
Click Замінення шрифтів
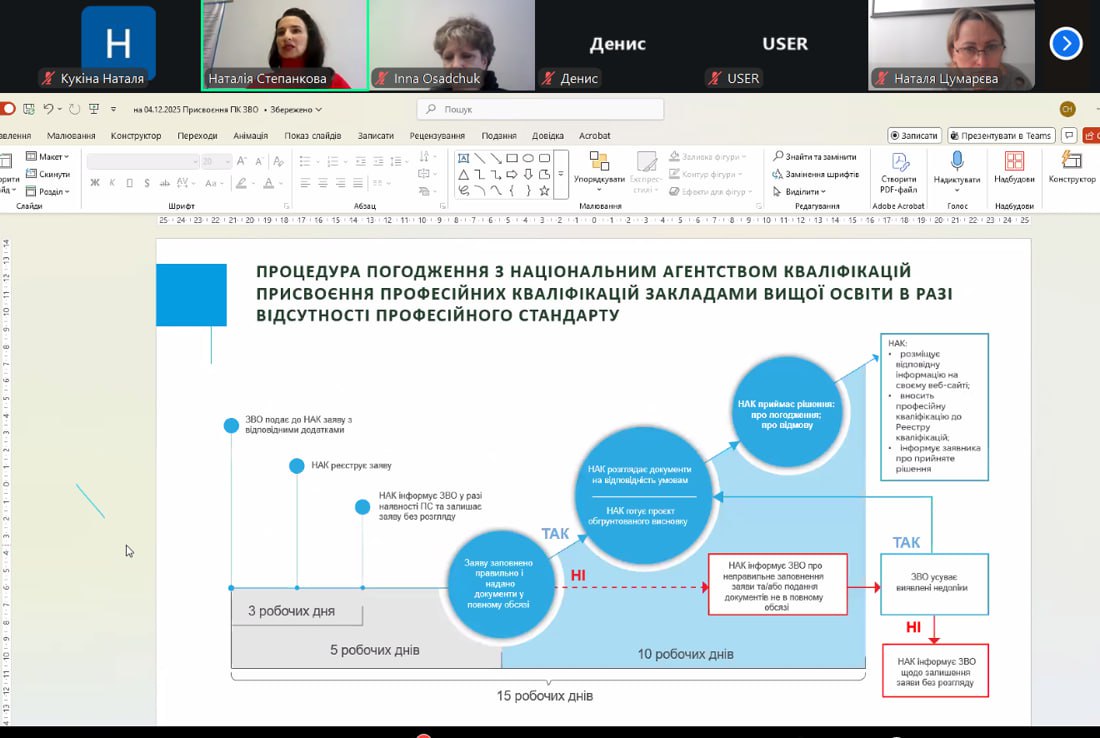coord(816,174)
